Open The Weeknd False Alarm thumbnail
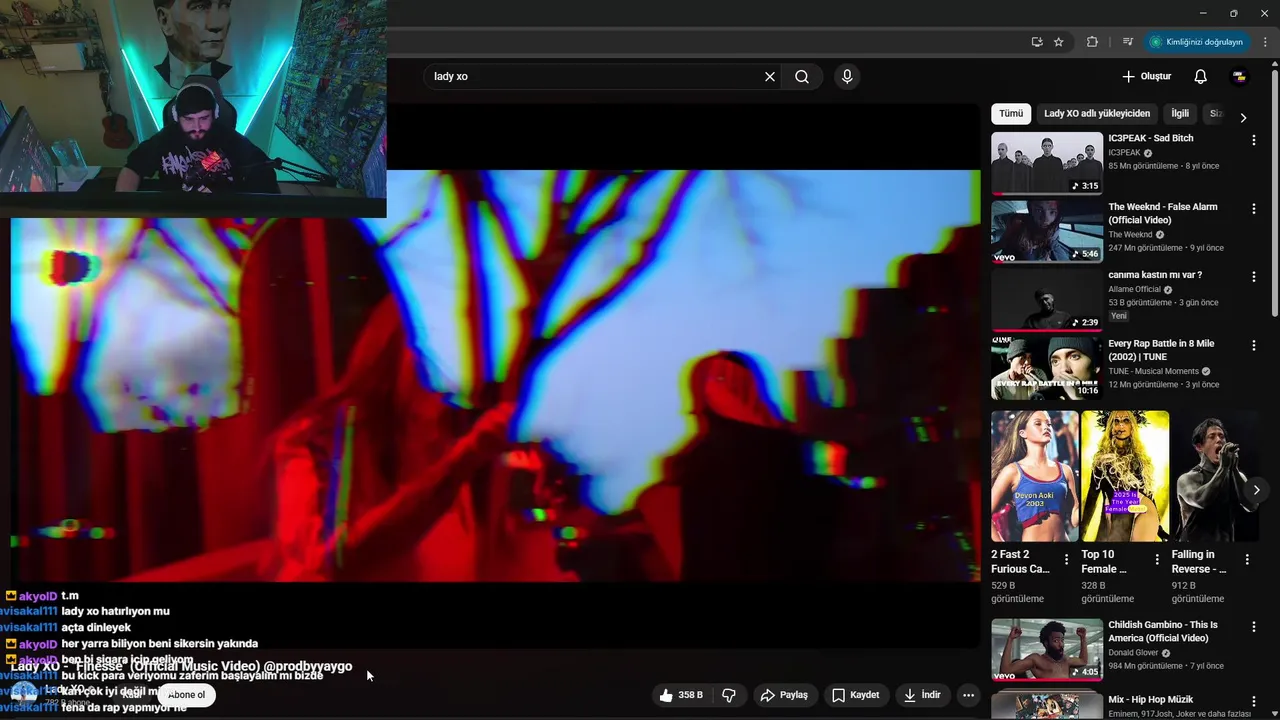The height and width of the screenshot is (720, 1280). point(1047,232)
